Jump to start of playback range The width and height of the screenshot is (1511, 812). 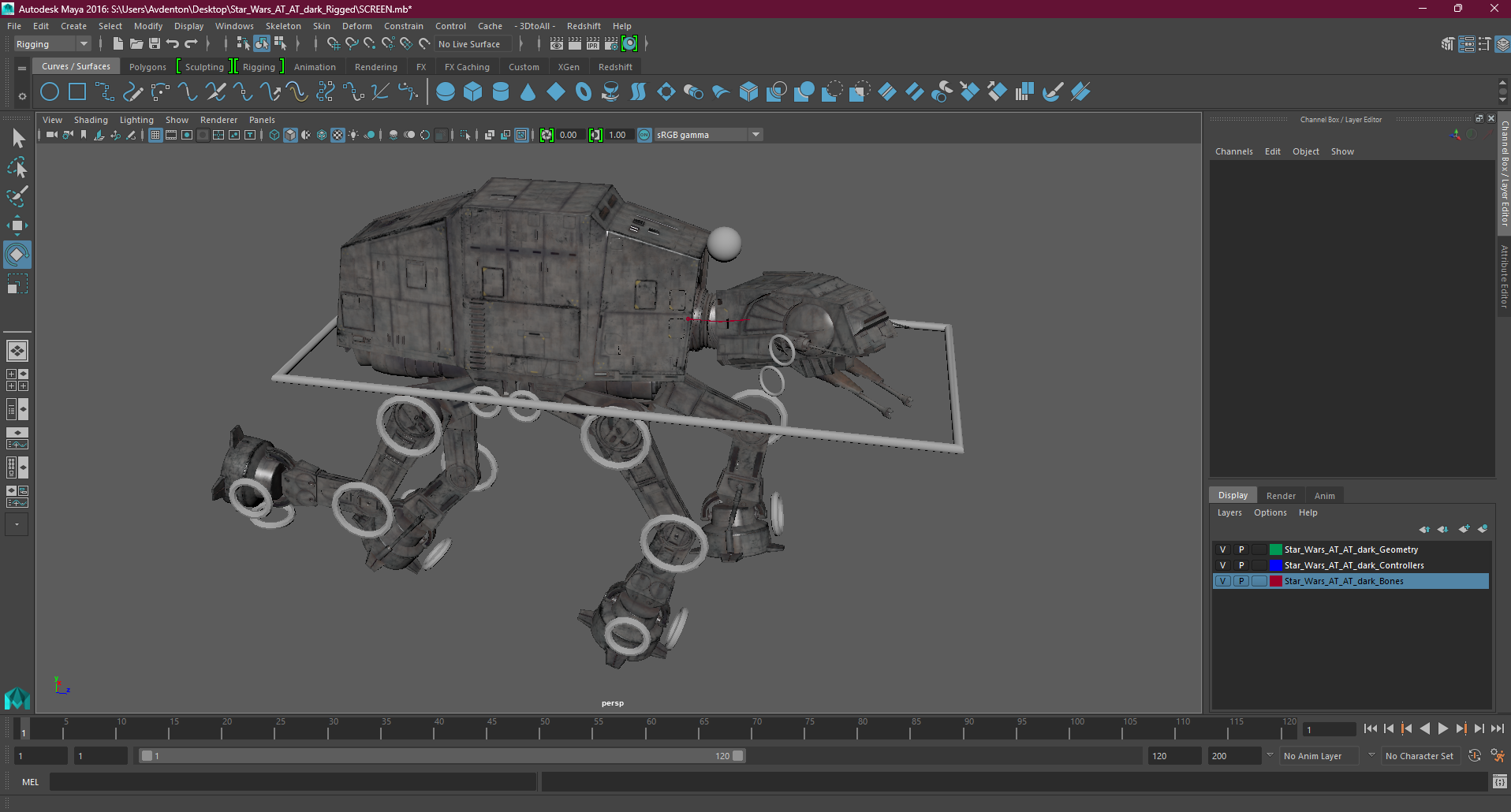[1371, 729]
